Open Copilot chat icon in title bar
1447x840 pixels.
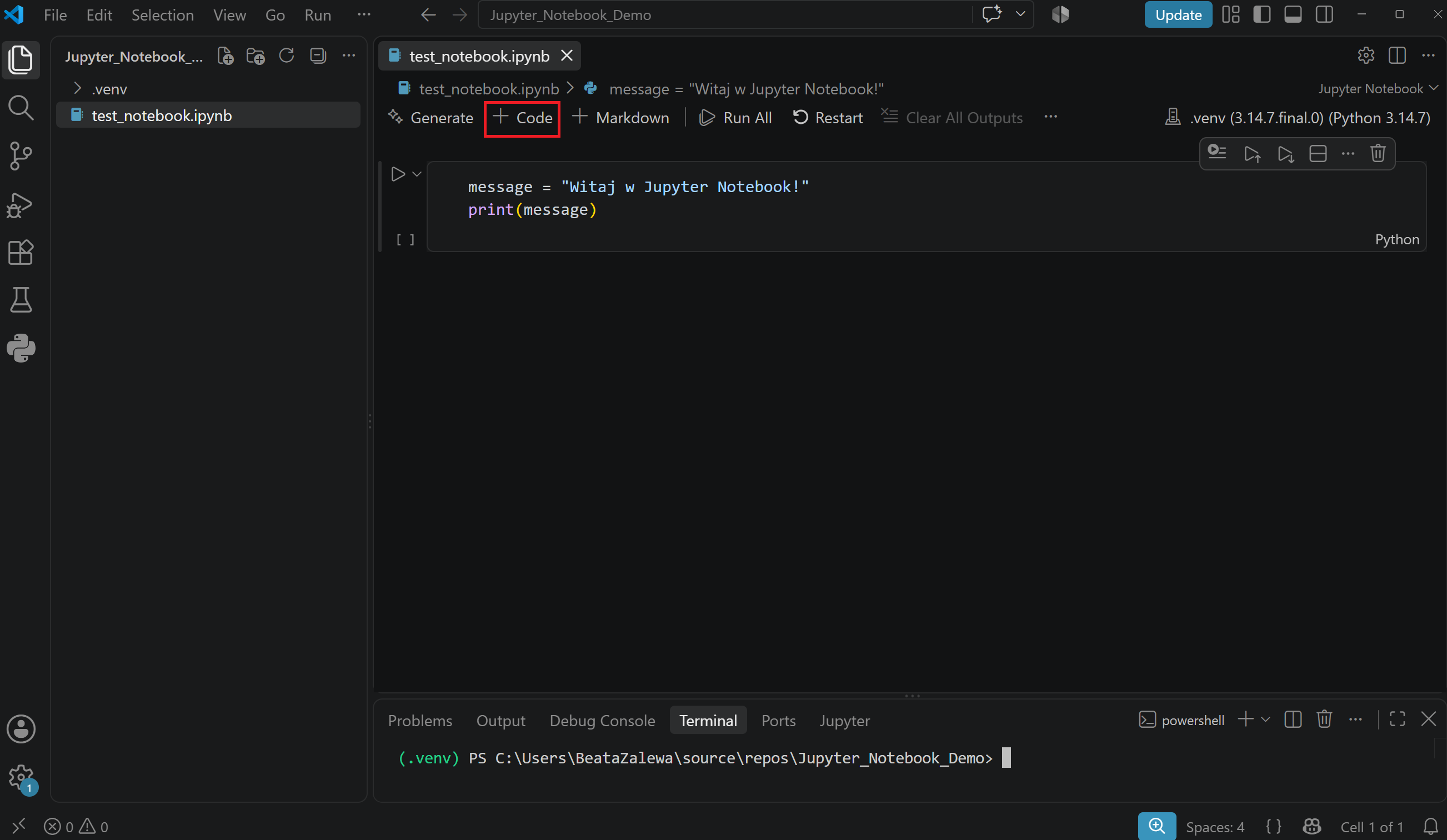pos(992,14)
